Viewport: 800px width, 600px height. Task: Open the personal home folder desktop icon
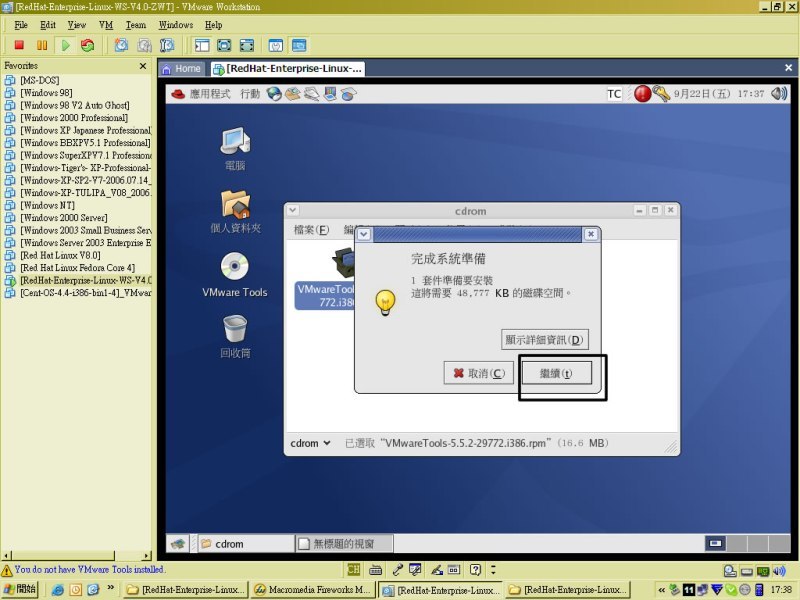point(235,212)
